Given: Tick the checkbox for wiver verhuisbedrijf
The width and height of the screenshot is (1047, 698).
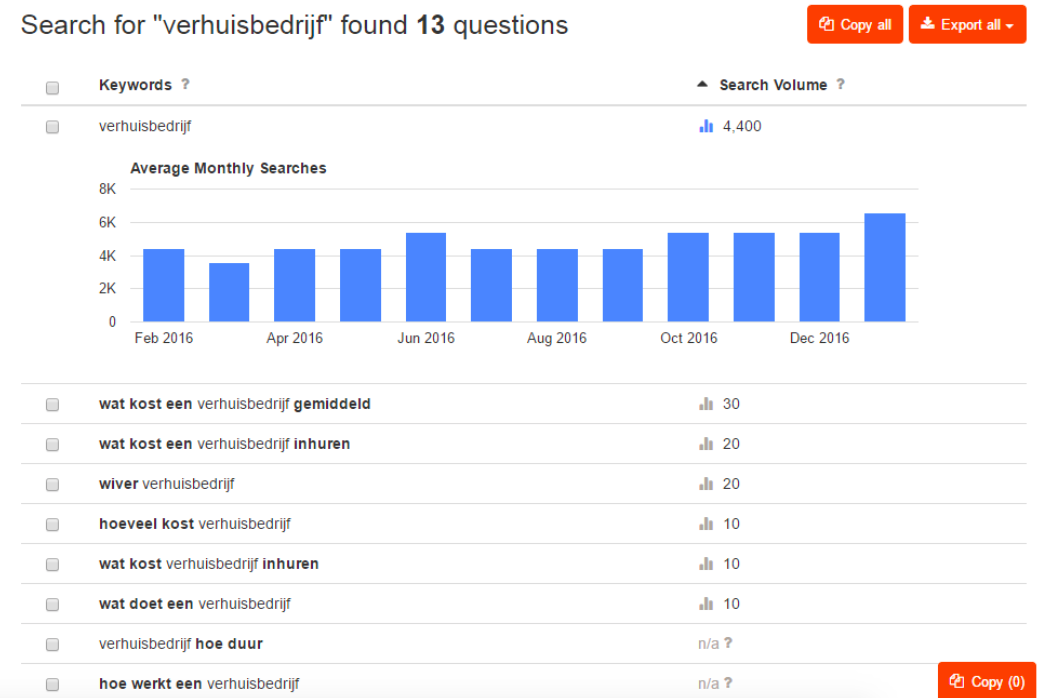Looking at the screenshot, I should pyautogui.click(x=52, y=485).
